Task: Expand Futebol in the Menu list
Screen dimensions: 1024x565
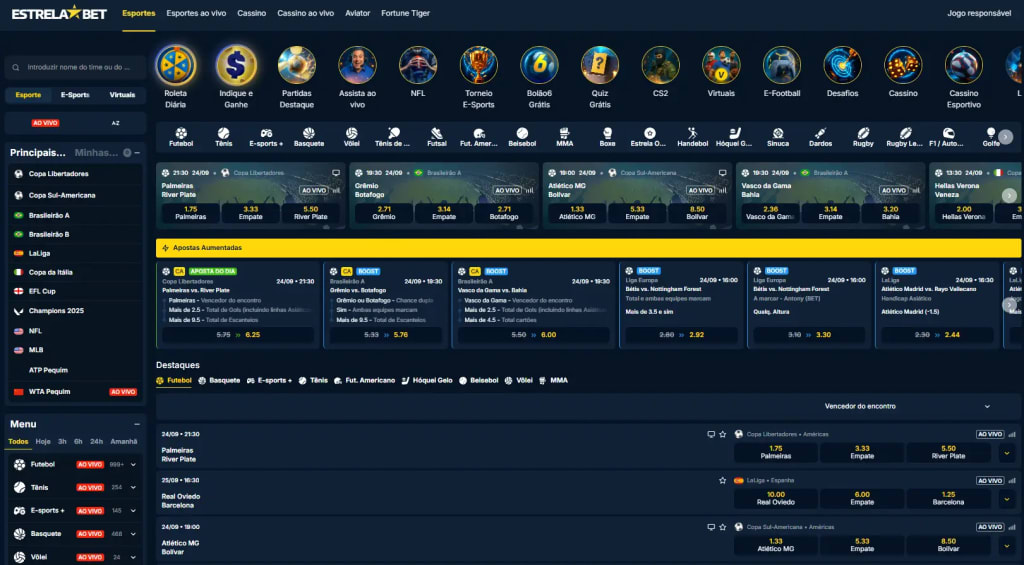Action: pos(133,465)
